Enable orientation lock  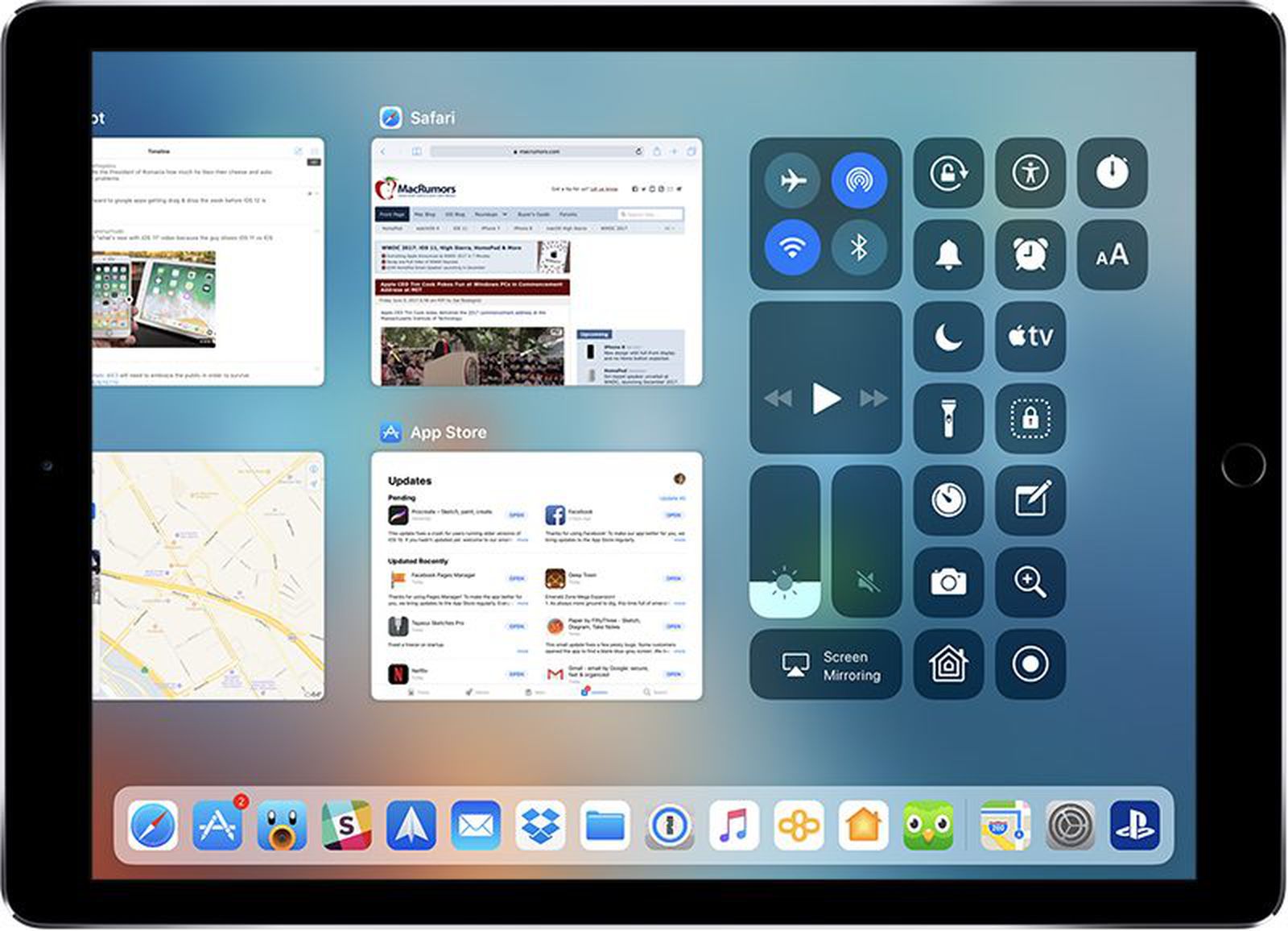pyautogui.click(x=949, y=174)
